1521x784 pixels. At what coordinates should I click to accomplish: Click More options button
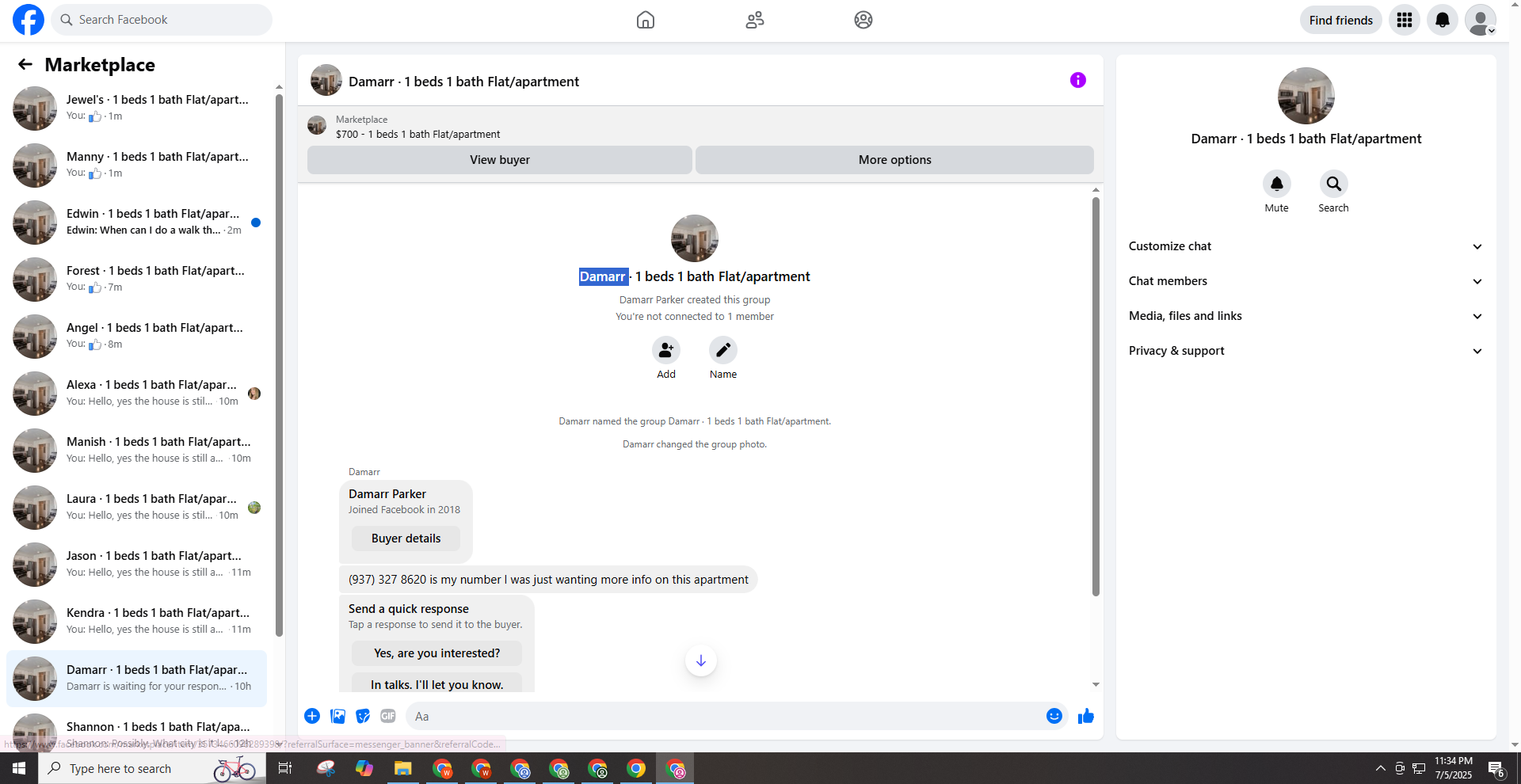(x=895, y=160)
